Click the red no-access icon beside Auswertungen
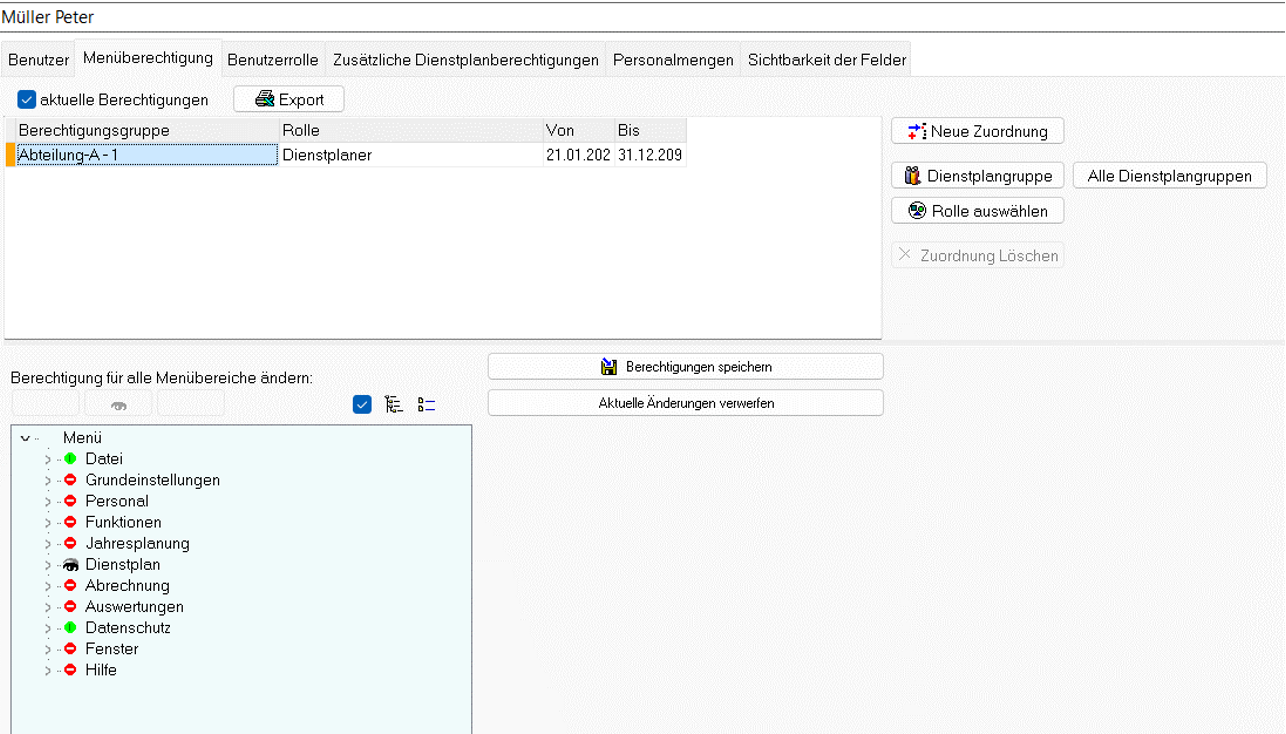Viewport: 1286px width, 734px height. pyautogui.click(x=70, y=607)
